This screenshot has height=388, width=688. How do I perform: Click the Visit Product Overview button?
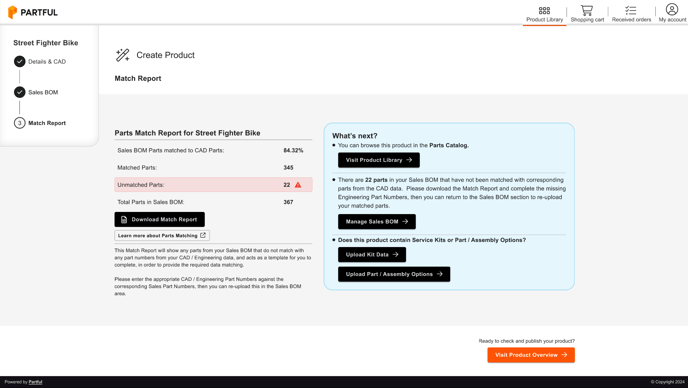click(531, 355)
